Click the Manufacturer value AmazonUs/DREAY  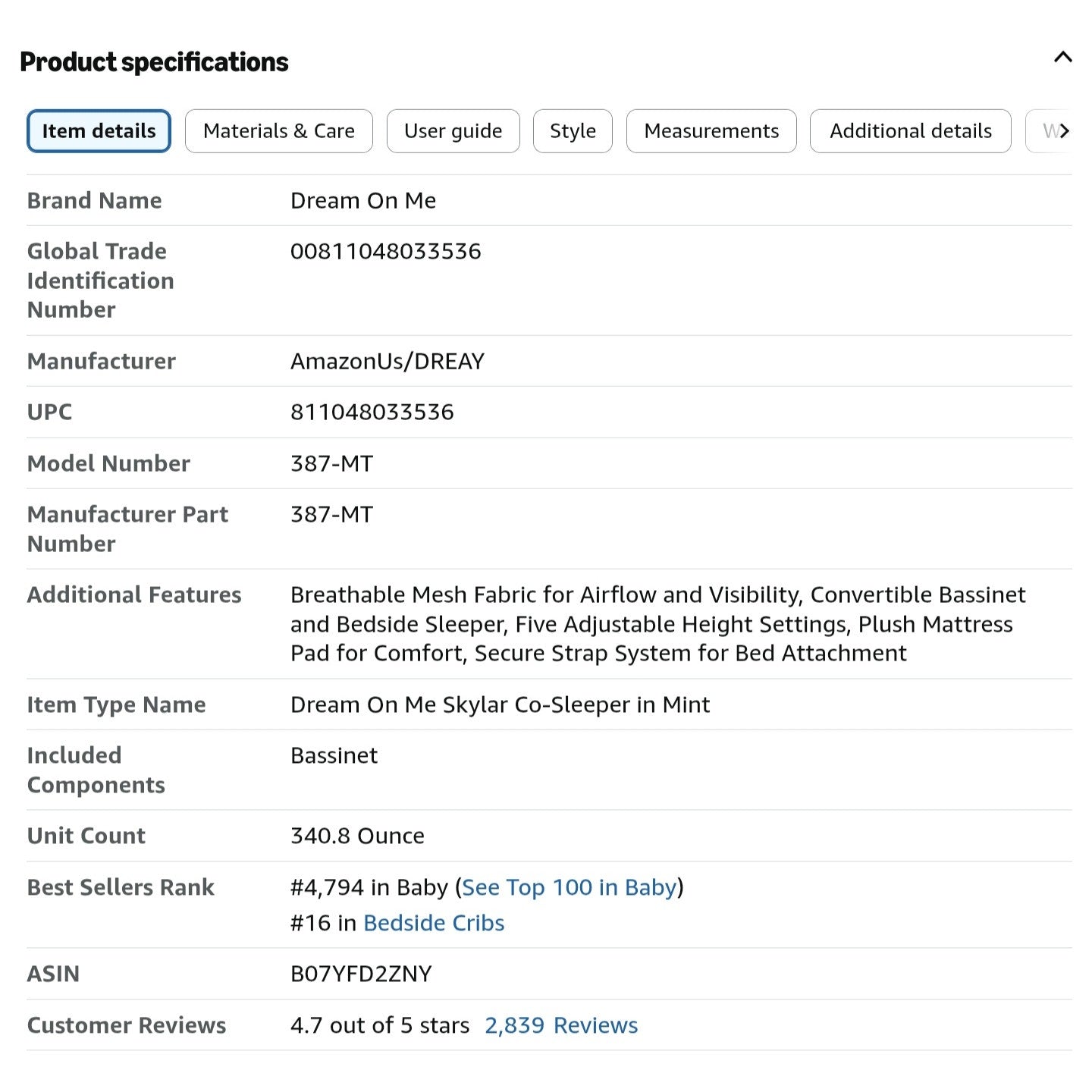388,361
